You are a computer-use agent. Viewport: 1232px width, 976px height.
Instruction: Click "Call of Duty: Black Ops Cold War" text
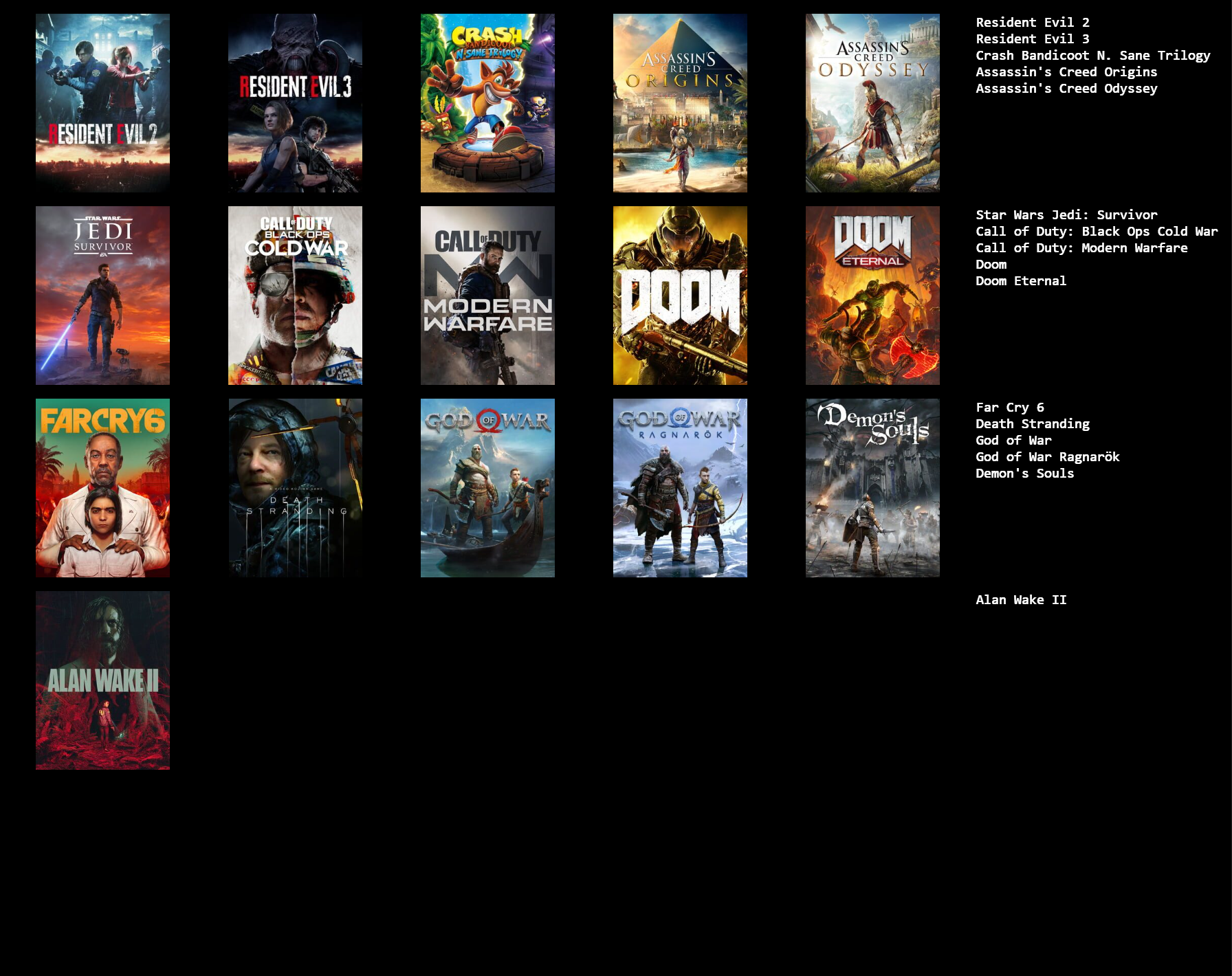click(x=1097, y=232)
